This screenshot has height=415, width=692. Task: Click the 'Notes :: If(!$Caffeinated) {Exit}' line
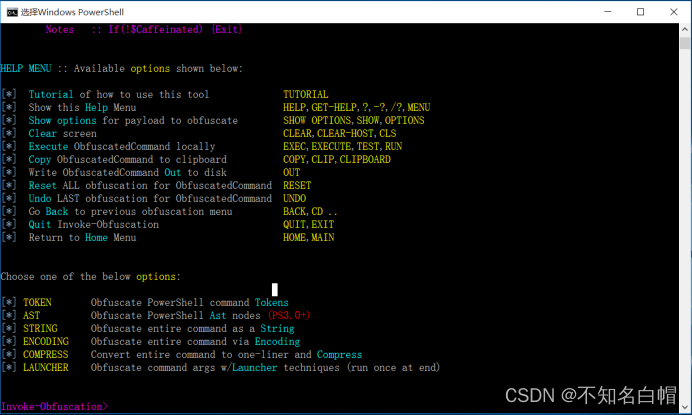pyautogui.click(x=143, y=30)
